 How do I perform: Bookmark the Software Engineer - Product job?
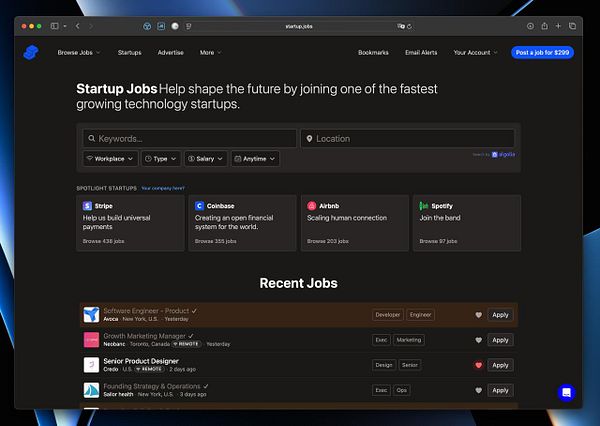pos(478,315)
